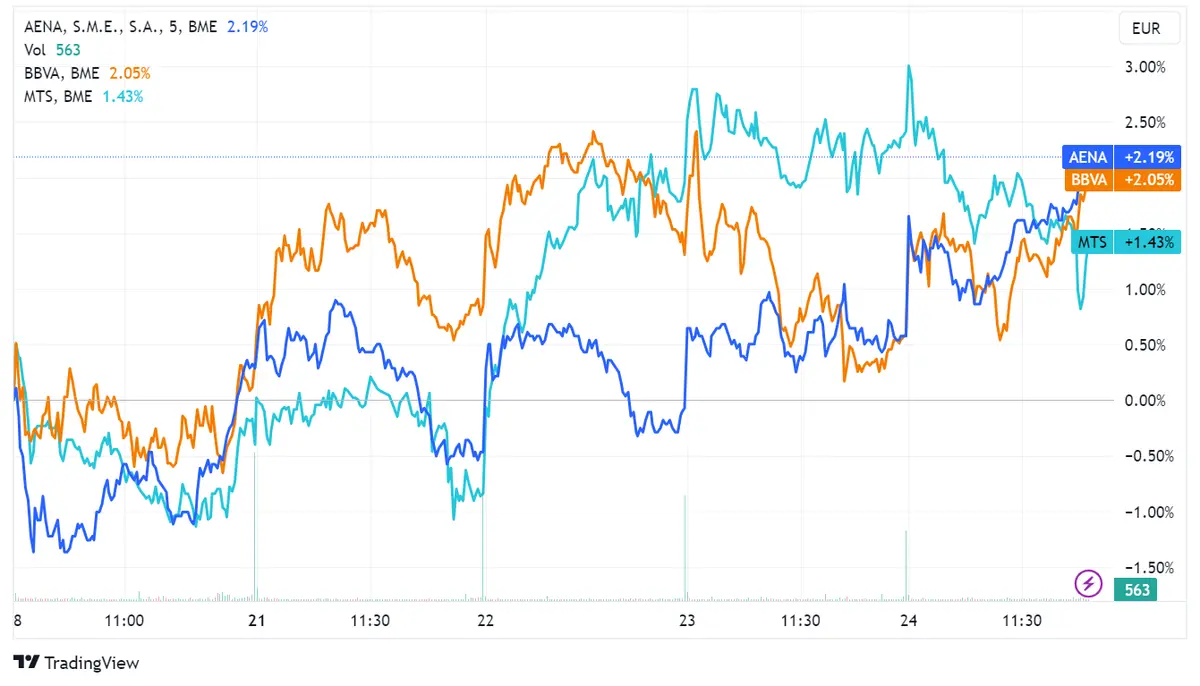Screen dimensions: 1200x686
Task: Click the BBVA, BME legend row
Action: [x=60, y=73]
